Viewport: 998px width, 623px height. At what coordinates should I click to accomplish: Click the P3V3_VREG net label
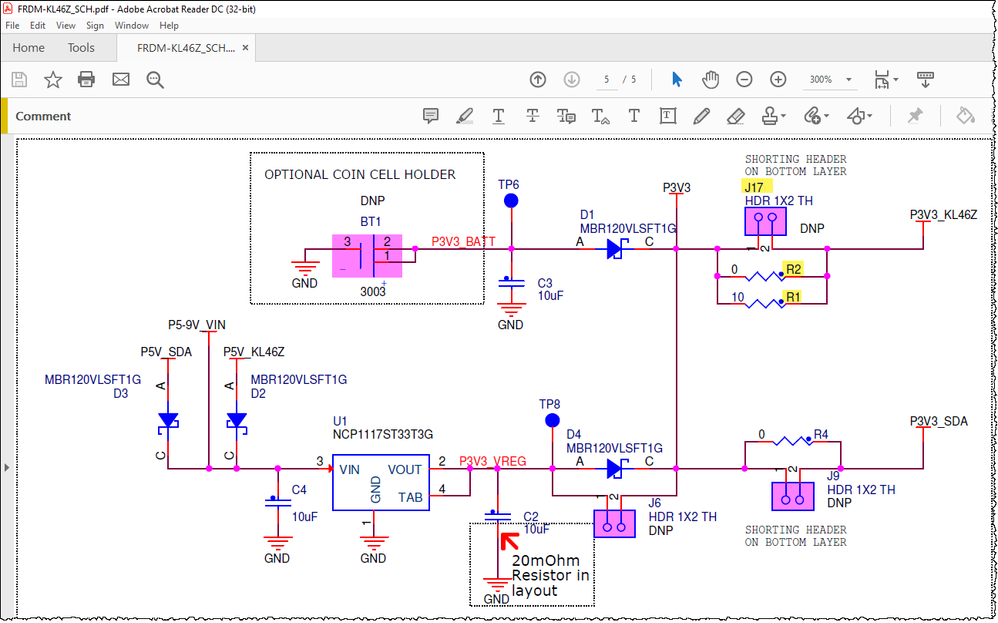pos(493,461)
